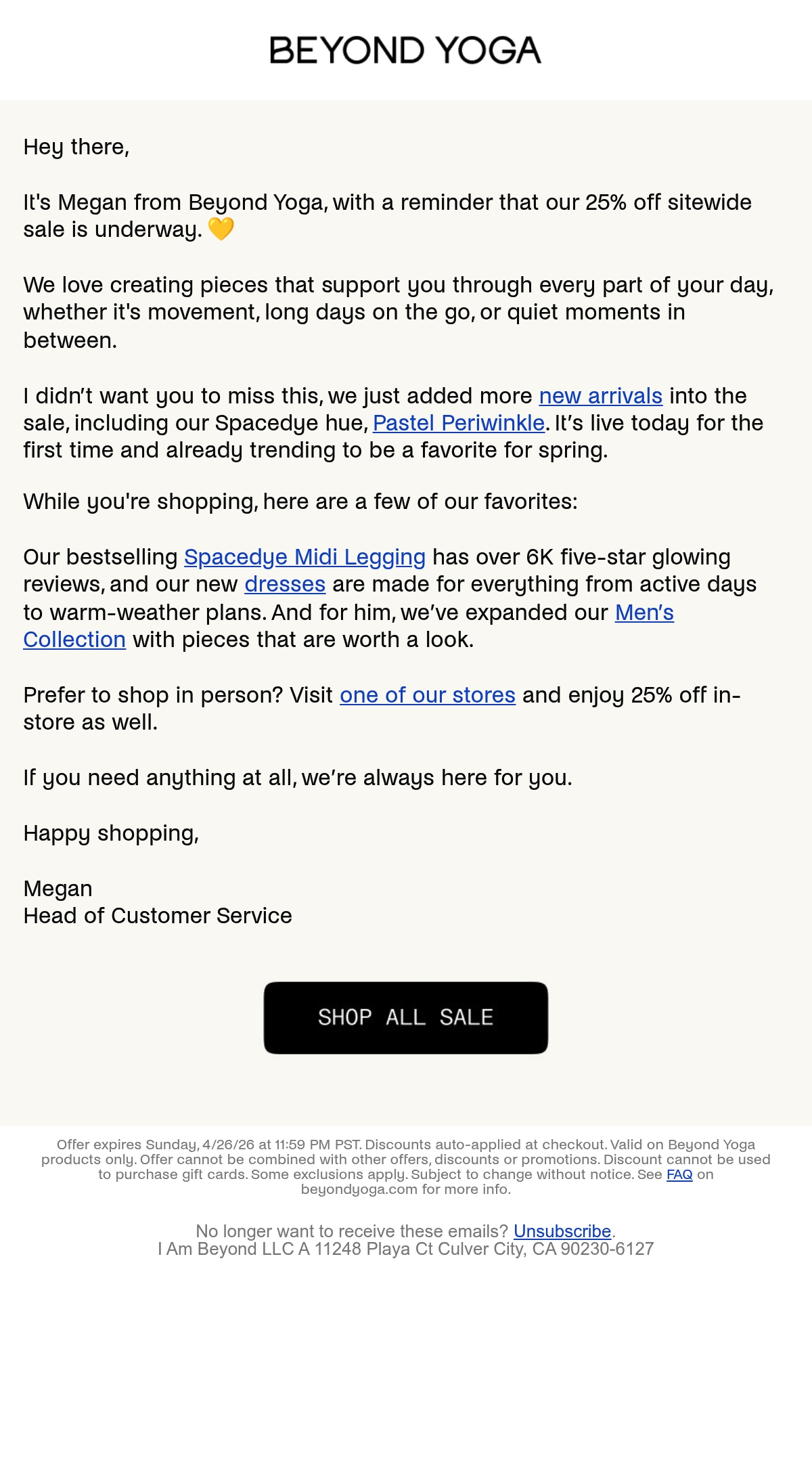The width and height of the screenshot is (812, 1462).
Task: Click the yellow heart emoji
Action: (221, 229)
